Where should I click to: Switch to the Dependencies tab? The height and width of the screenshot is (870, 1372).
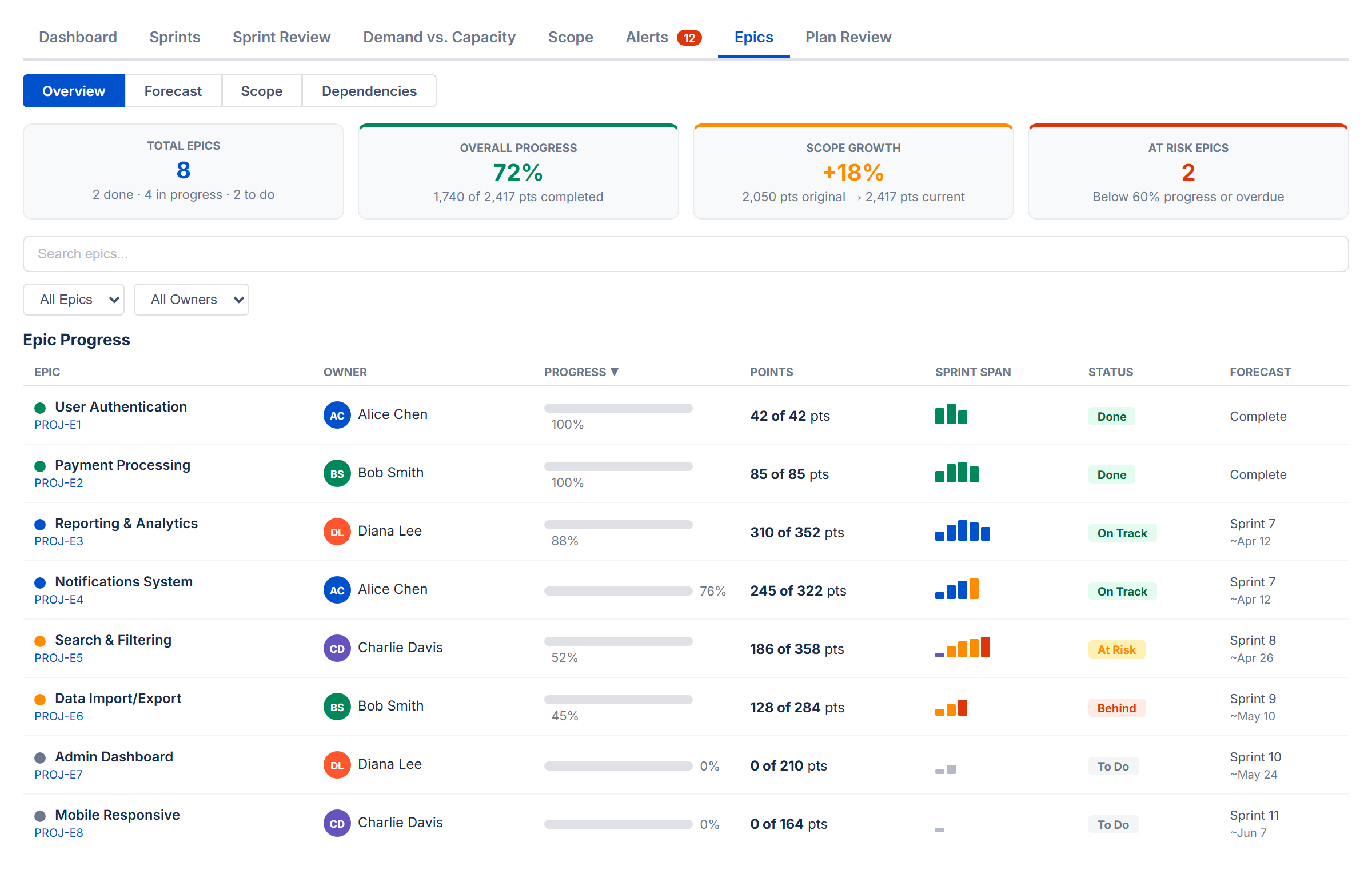[369, 90]
